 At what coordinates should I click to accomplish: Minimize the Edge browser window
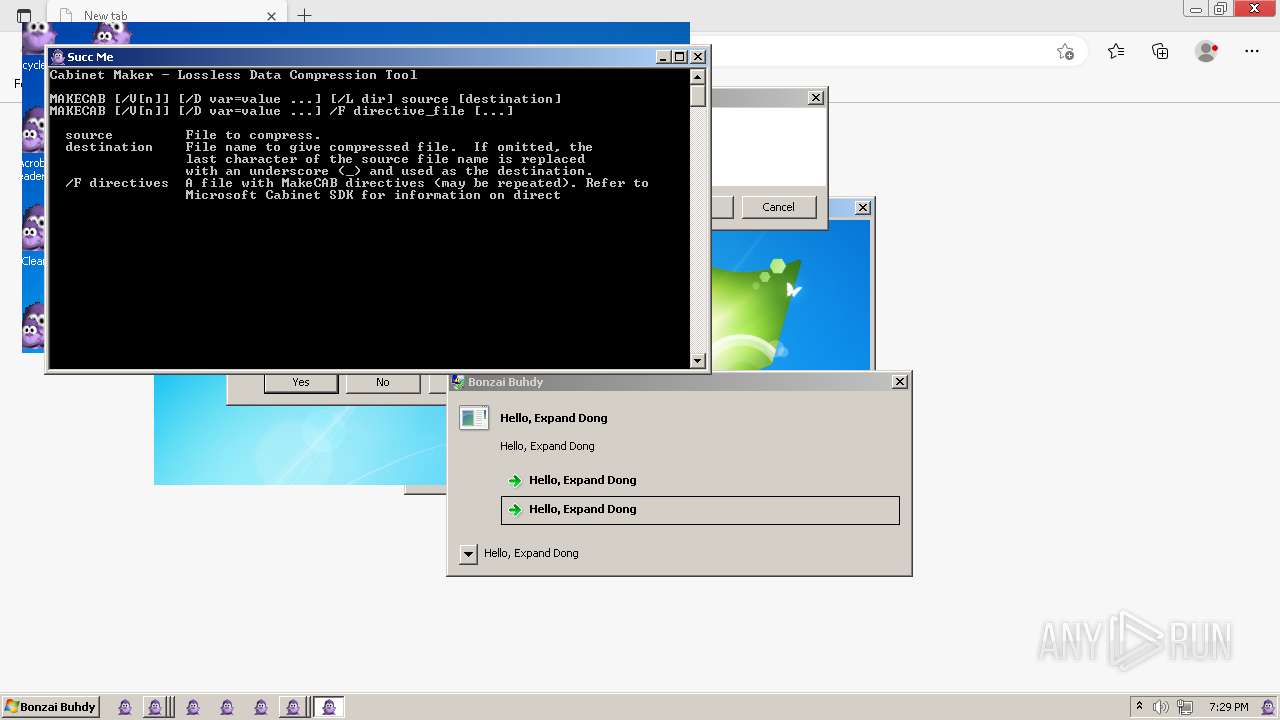tap(1196, 9)
